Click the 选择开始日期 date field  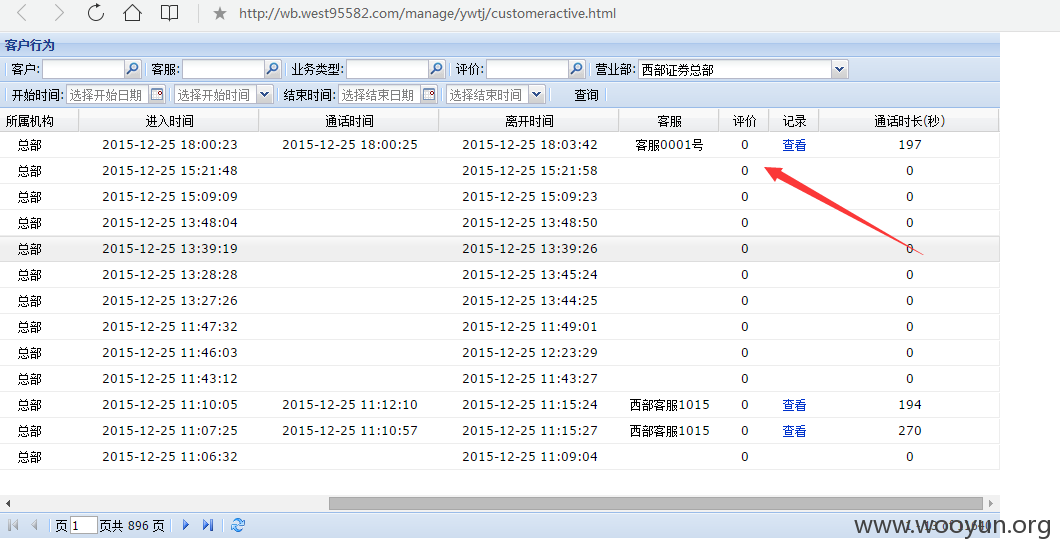(x=108, y=95)
